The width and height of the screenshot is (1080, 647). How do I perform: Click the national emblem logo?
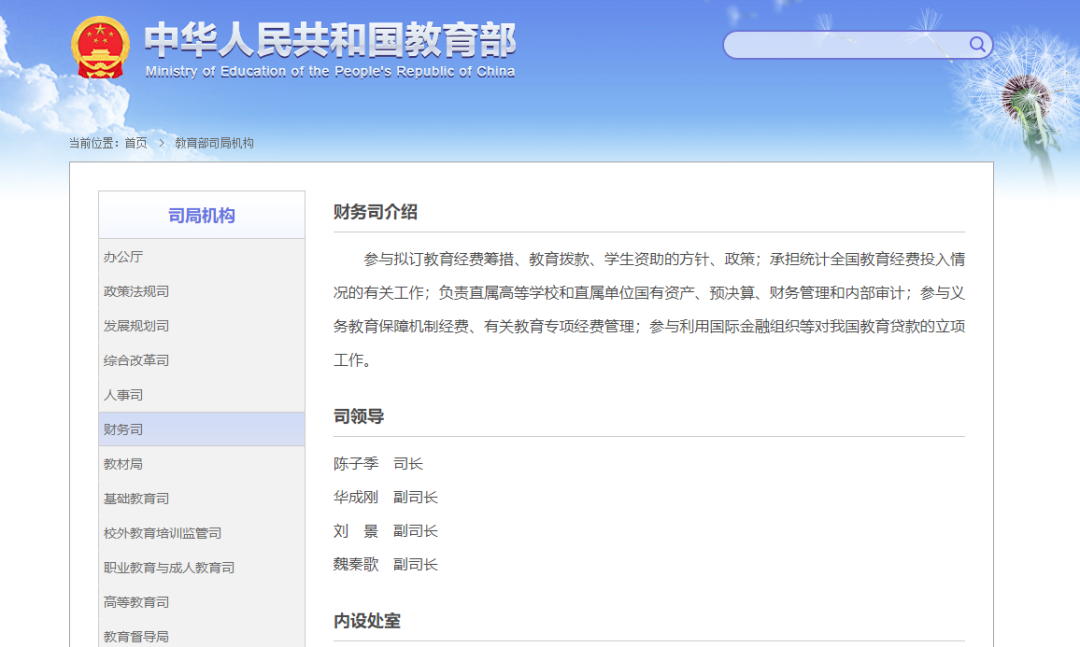pos(101,48)
